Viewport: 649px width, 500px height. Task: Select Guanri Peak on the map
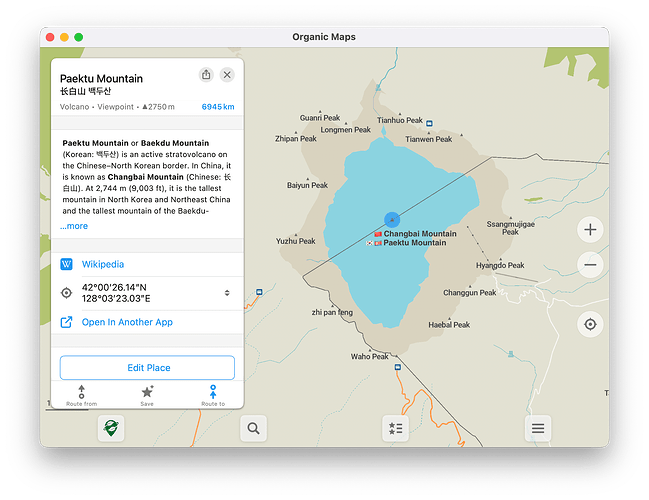tap(320, 118)
